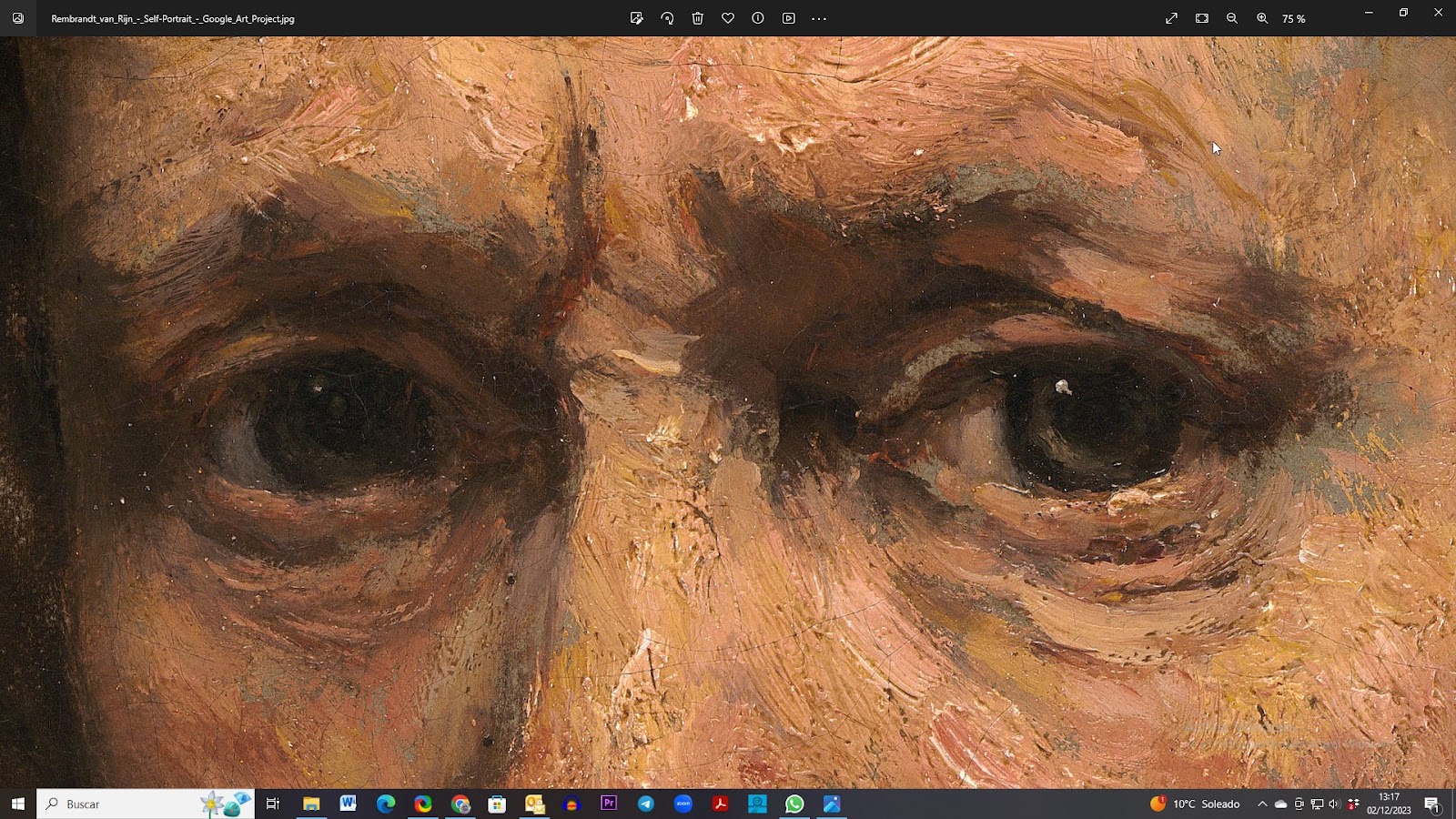Show the file information panel
Screen dimensions: 1456x819
point(758,18)
